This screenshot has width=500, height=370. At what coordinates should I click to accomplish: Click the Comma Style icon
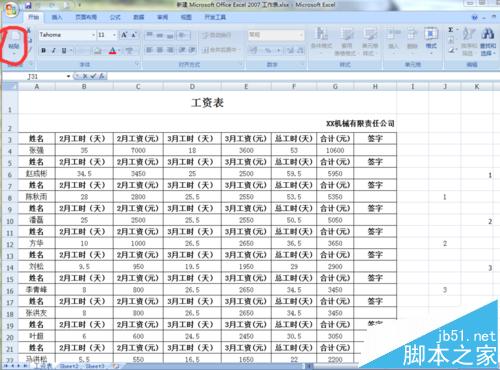[x=278, y=50]
